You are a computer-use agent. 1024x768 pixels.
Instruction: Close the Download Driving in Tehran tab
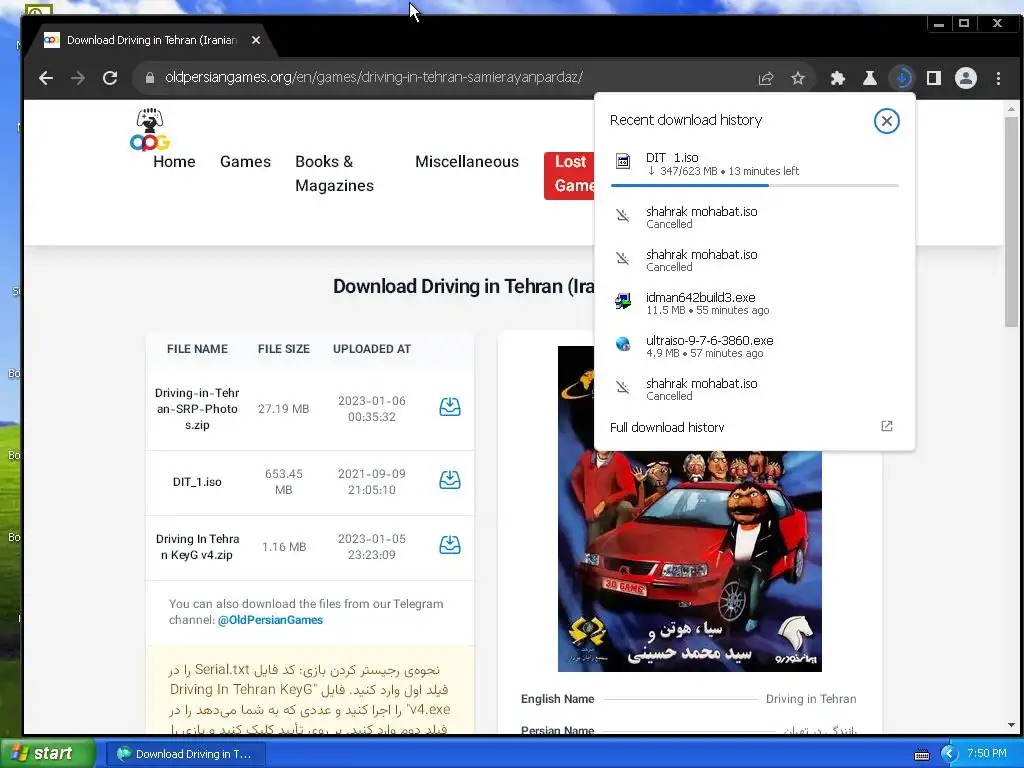256,40
